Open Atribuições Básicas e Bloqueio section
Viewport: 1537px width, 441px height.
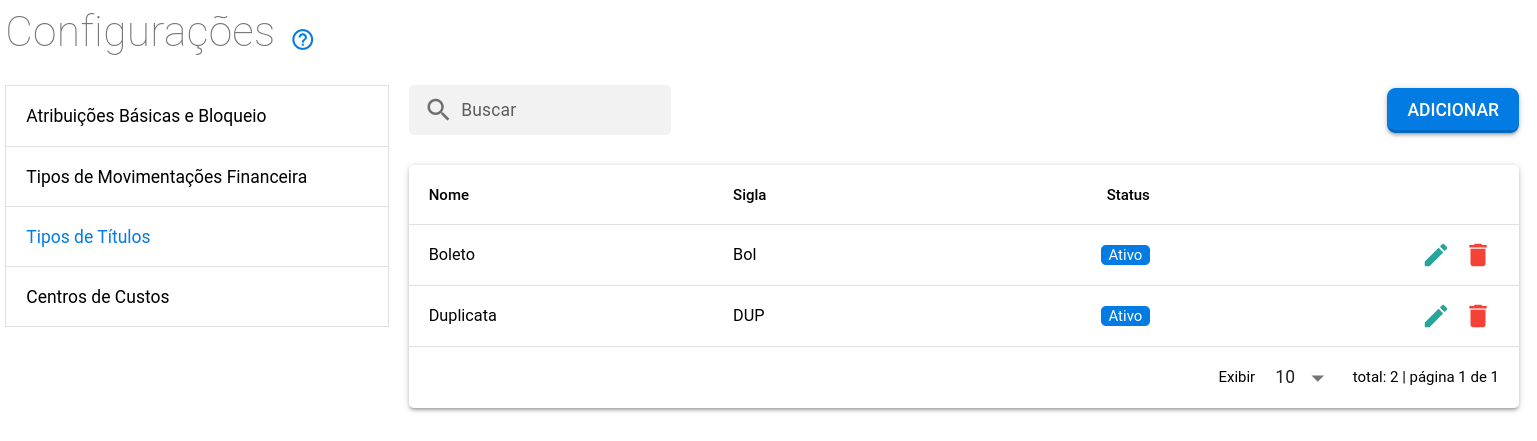146,116
